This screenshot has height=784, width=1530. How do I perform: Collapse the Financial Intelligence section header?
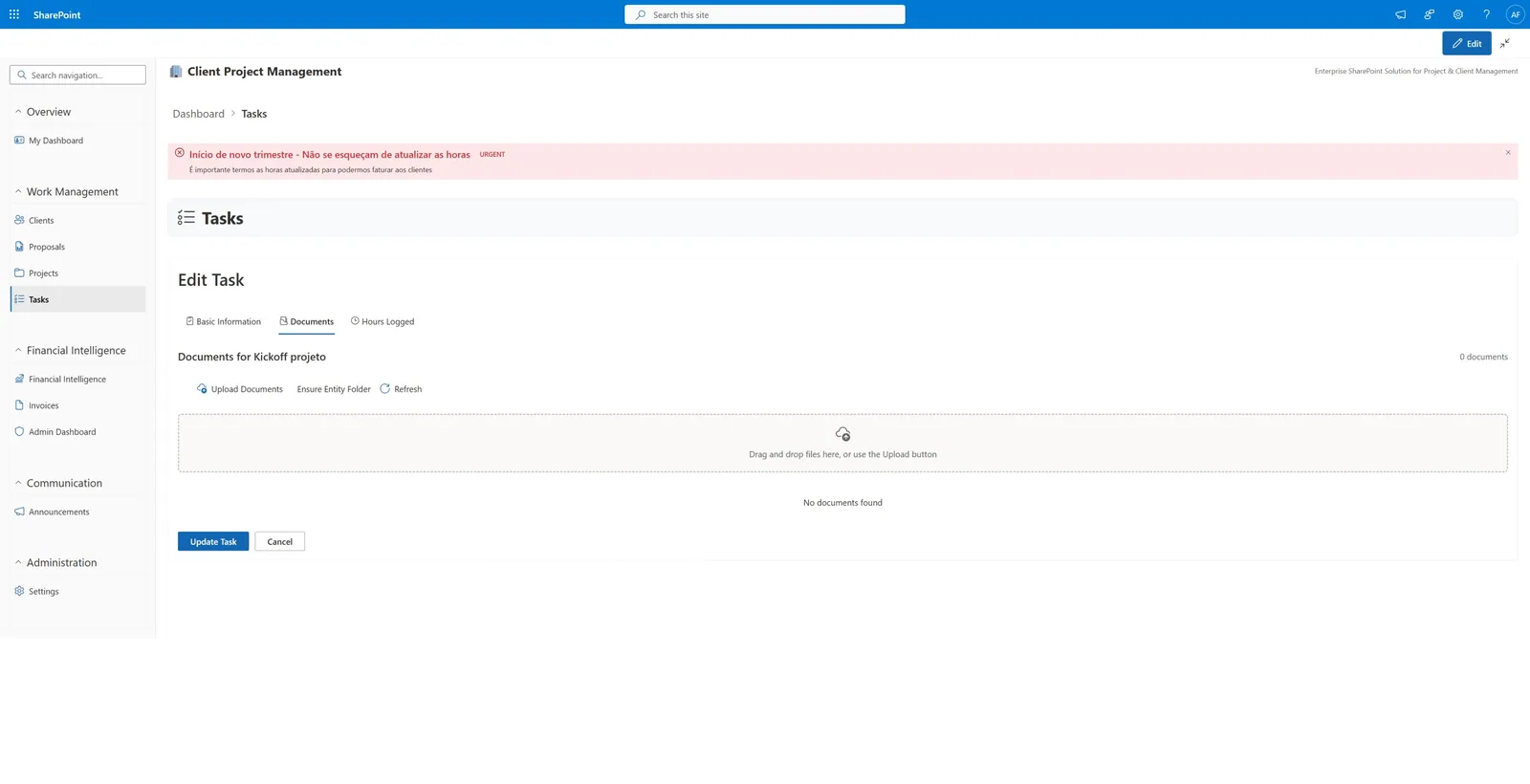pos(77,350)
